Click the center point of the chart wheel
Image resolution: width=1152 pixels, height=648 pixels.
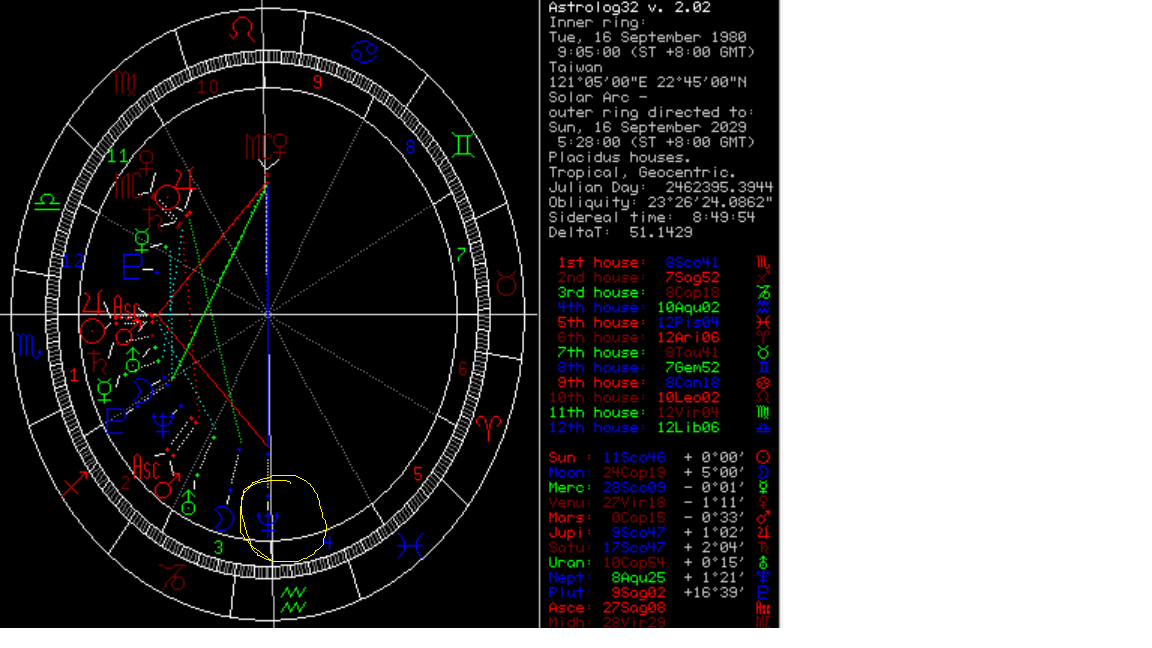click(x=268, y=315)
